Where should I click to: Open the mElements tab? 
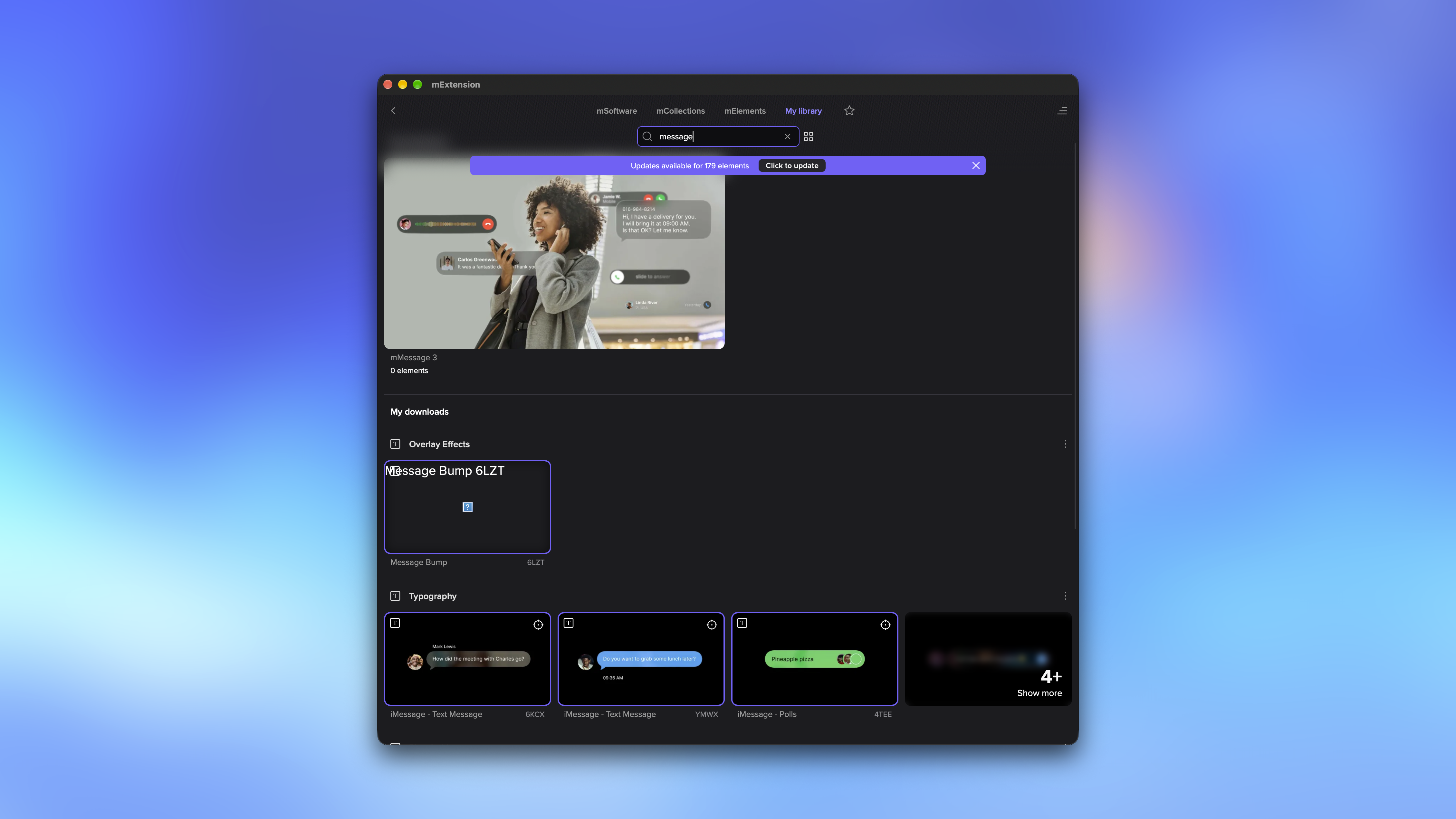pyautogui.click(x=745, y=111)
